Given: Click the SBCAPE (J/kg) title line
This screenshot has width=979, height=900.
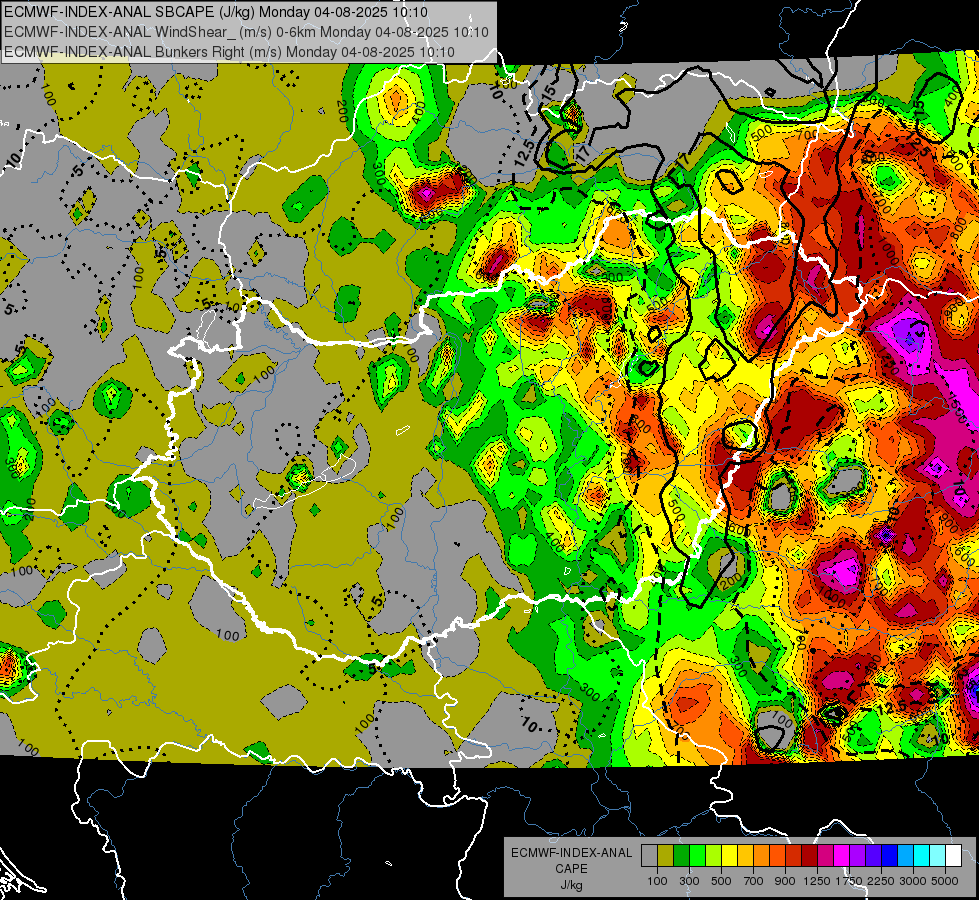Looking at the screenshot, I should 216,12.
